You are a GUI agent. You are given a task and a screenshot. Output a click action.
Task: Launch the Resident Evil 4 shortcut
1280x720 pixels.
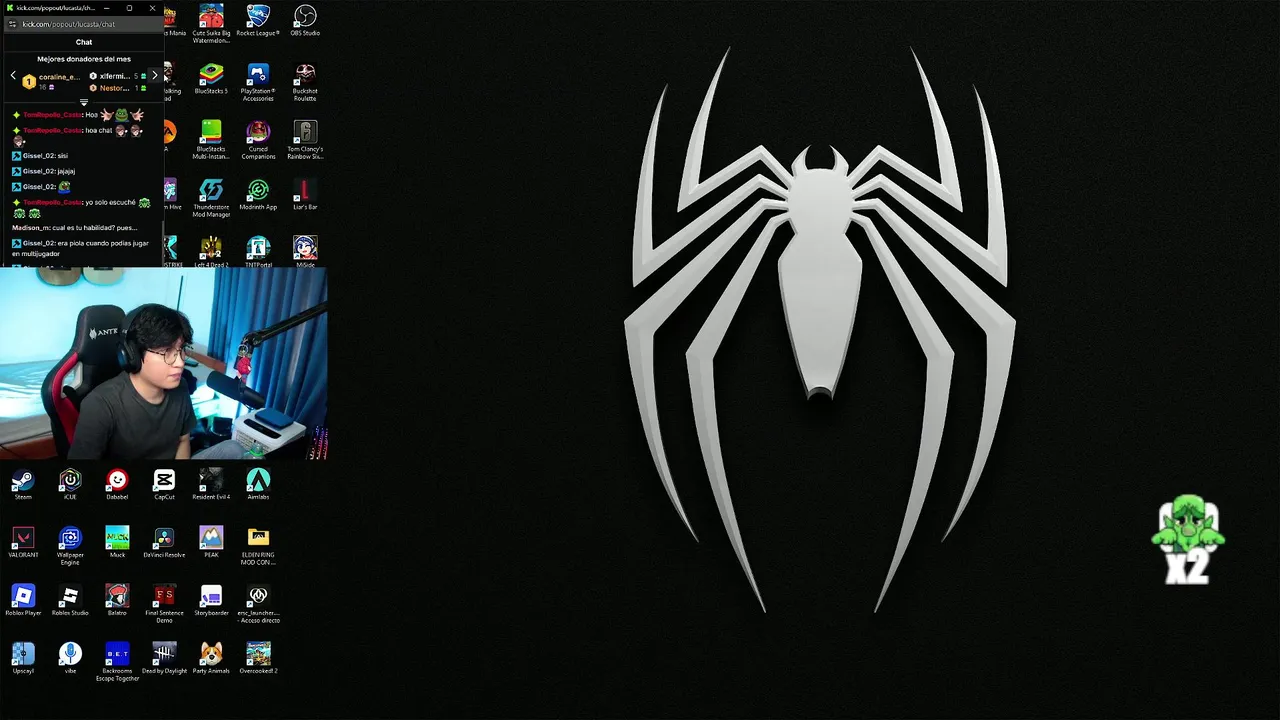pos(211,485)
